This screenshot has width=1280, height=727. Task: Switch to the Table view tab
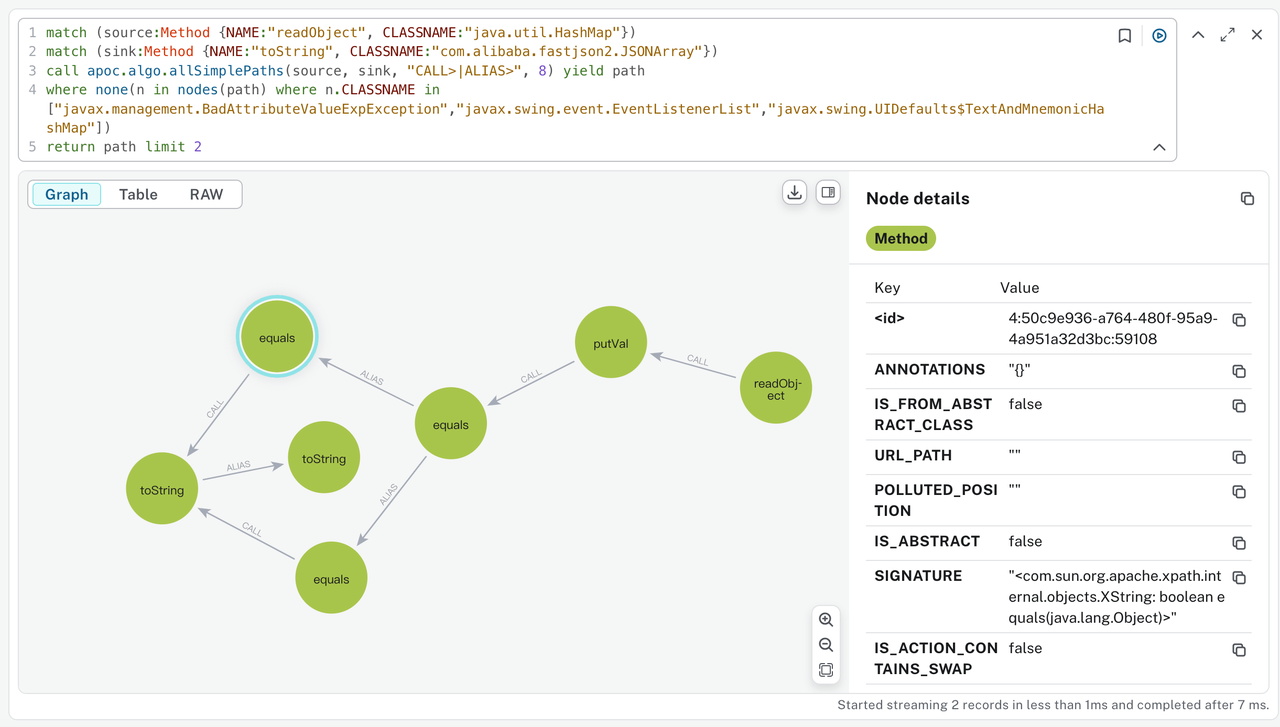(x=138, y=194)
